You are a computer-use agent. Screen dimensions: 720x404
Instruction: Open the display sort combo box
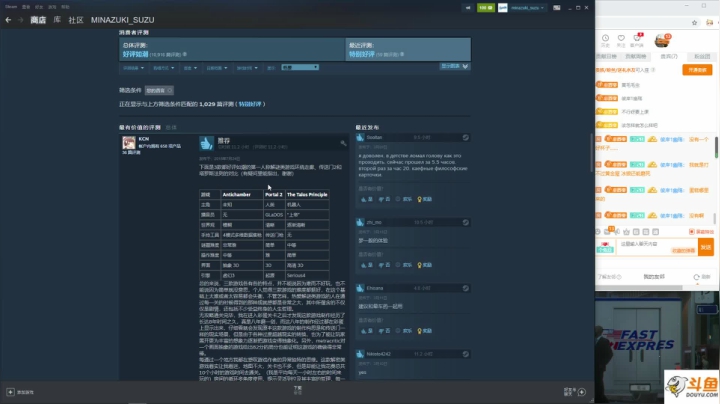coord(300,67)
